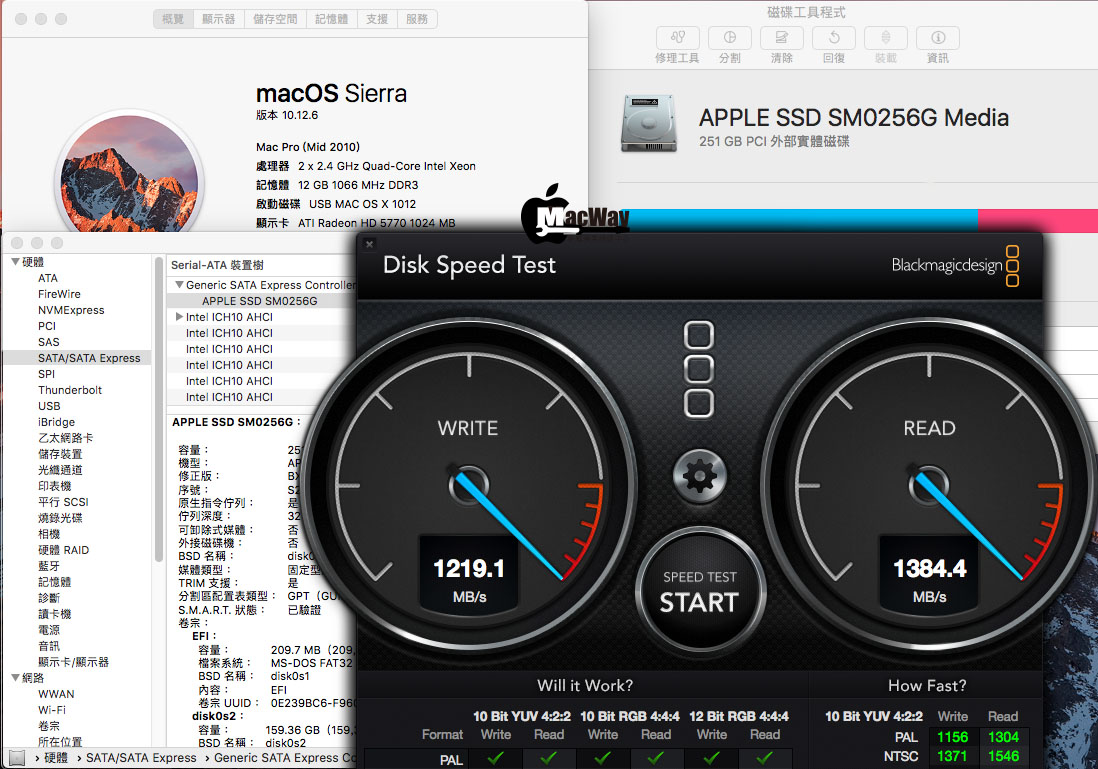This screenshot has width=1098, height=769.
Task: Select ATA in hardware sidebar
Action: 48,278
